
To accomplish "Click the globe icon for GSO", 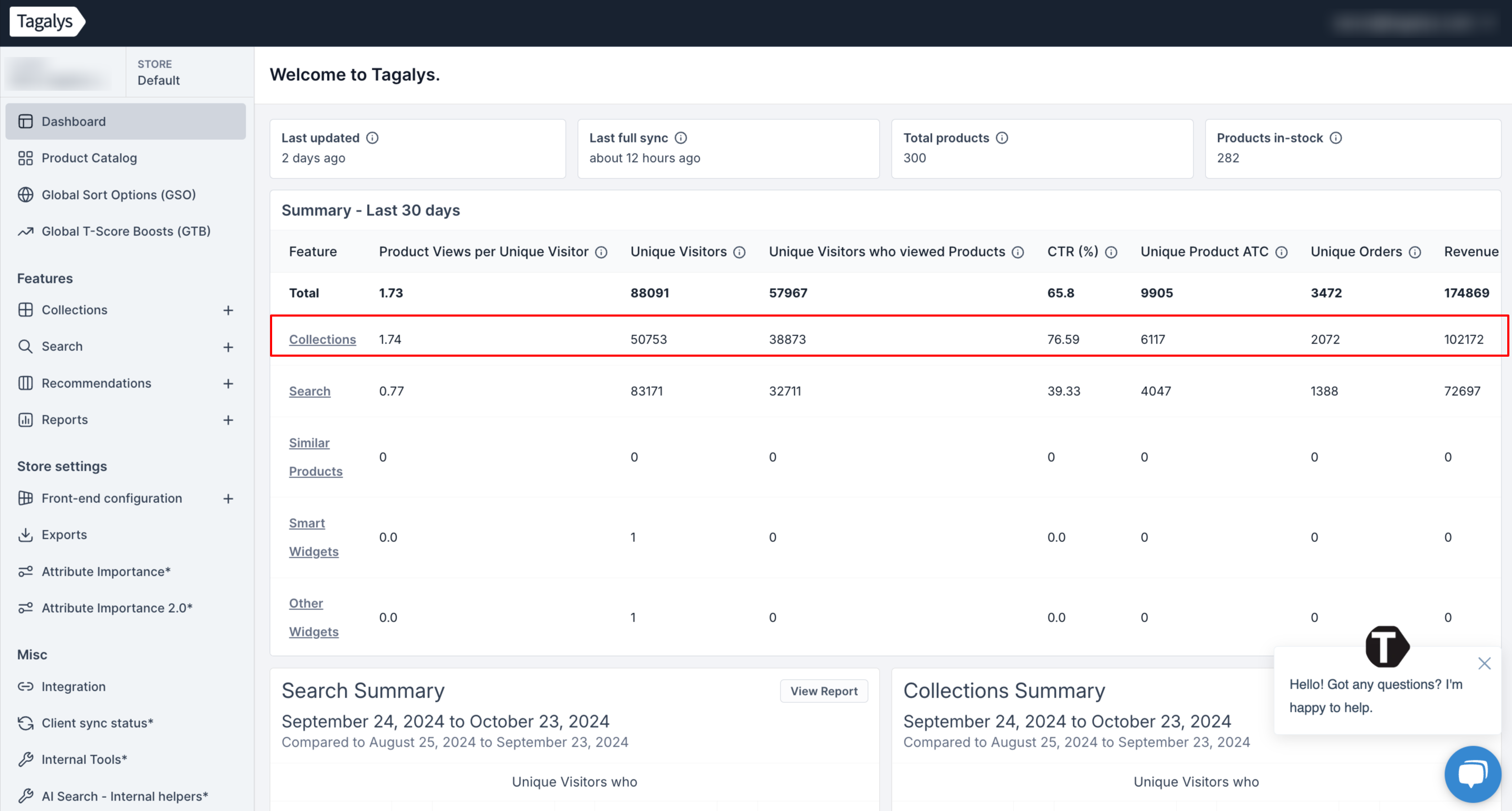I will pos(25,194).
